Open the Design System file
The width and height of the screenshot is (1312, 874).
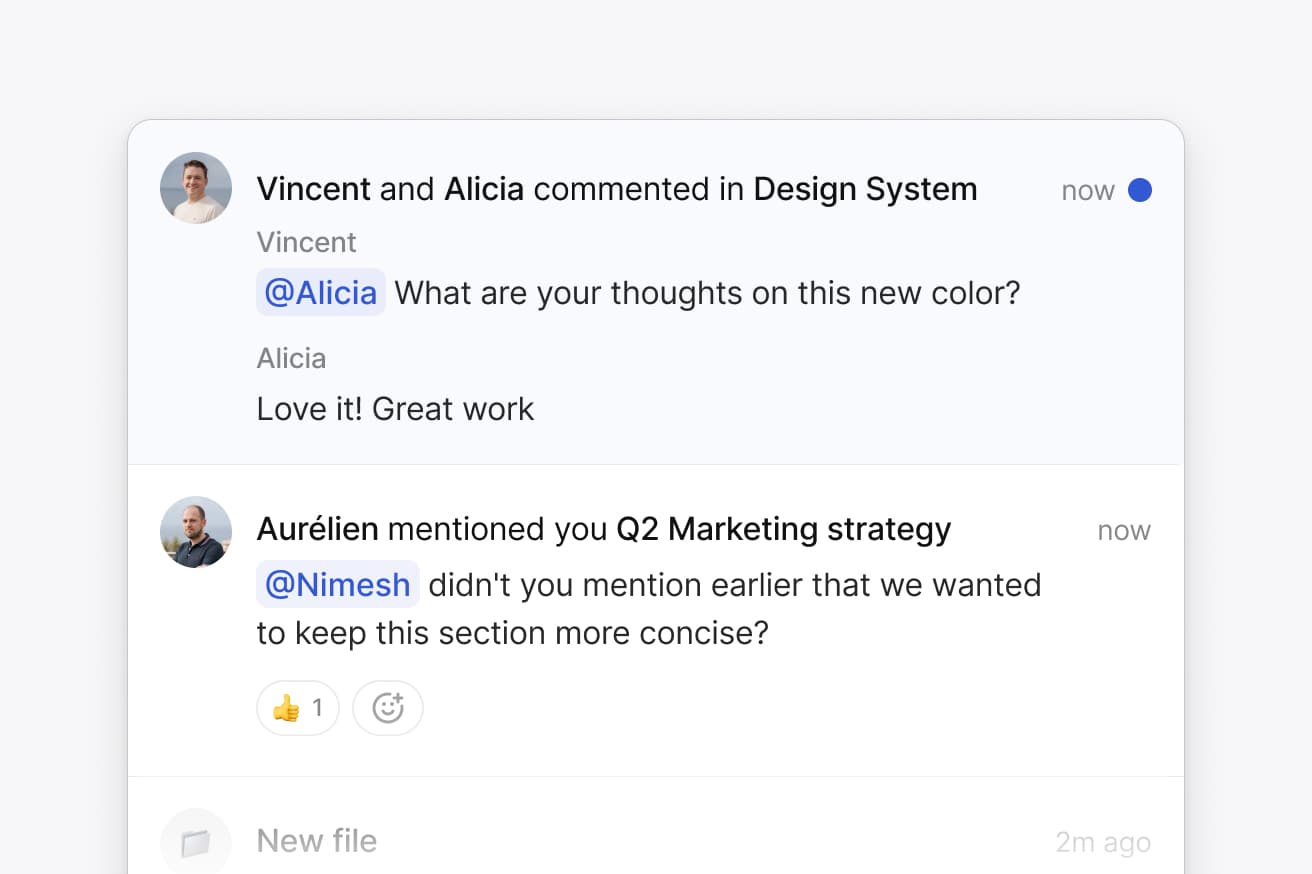(x=866, y=189)
